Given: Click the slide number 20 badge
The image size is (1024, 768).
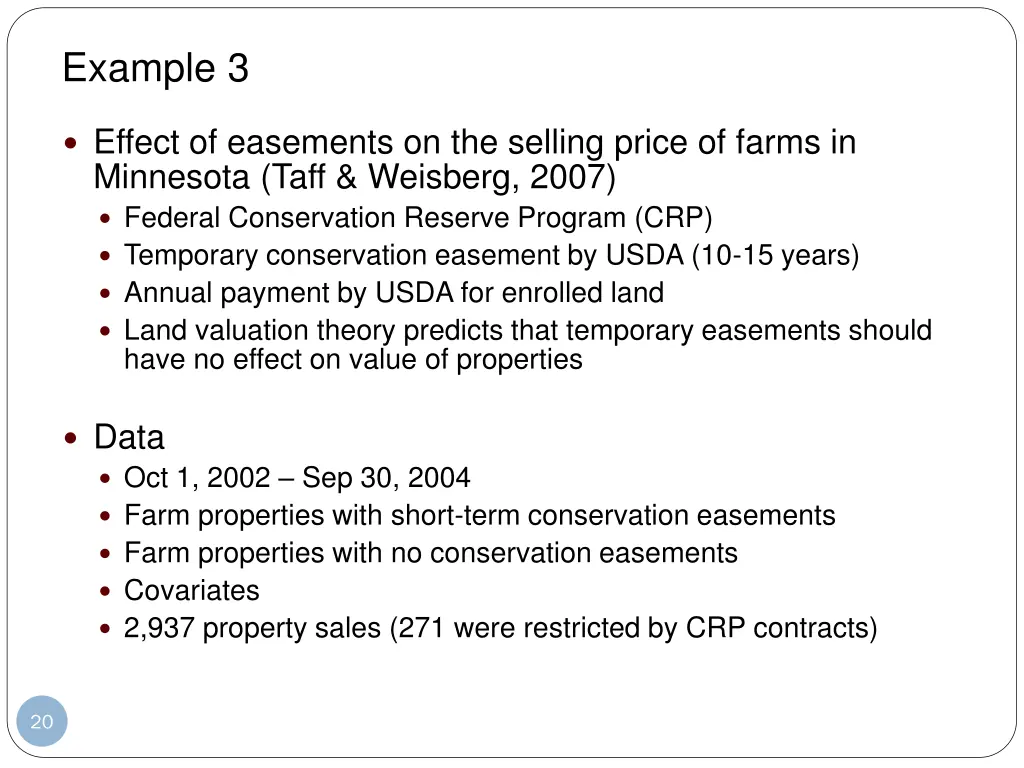Looking at the screenshot, I should [x=42, y=721].
